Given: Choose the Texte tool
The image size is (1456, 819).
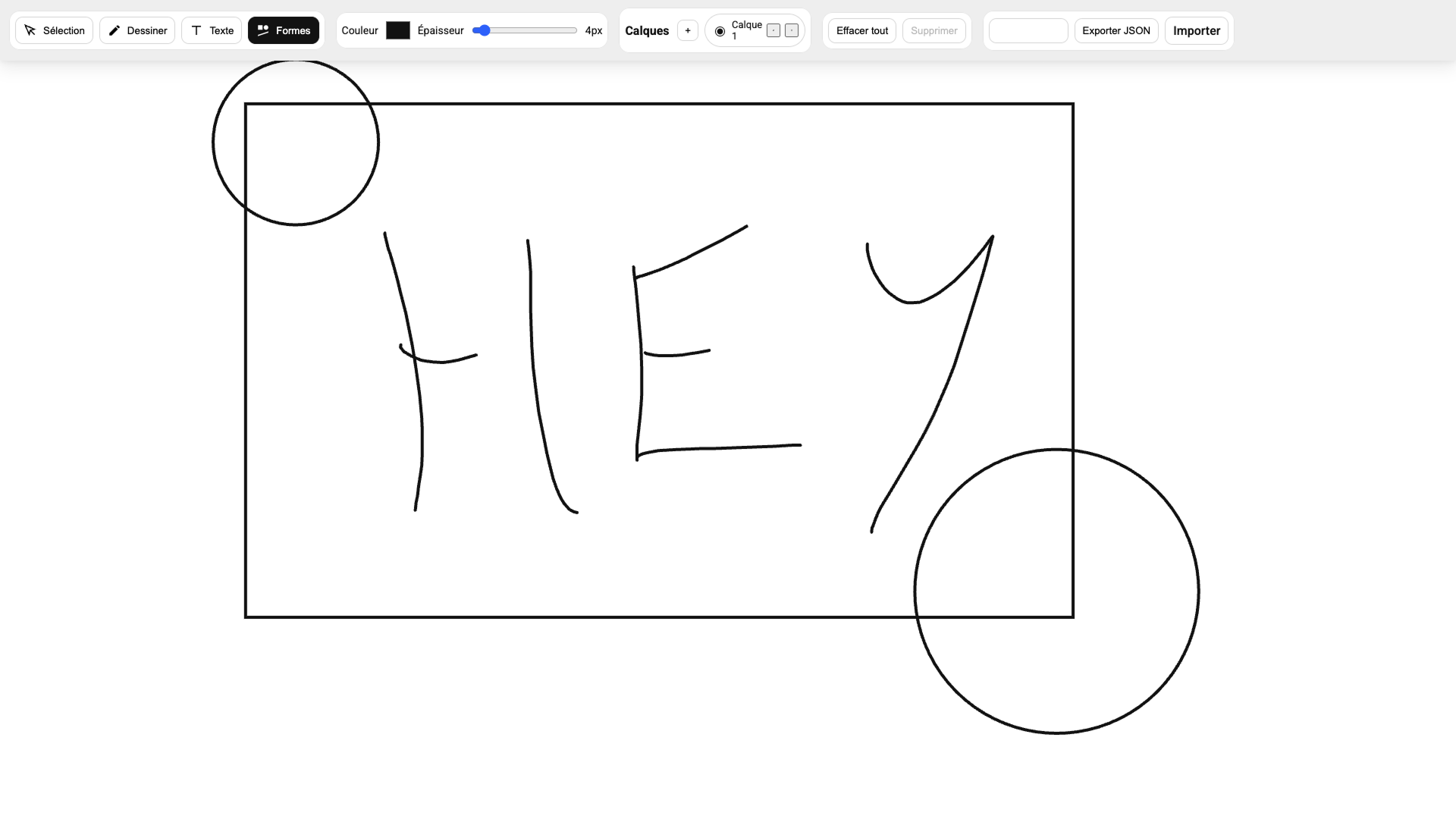Looking at the screenshot, I should coord(212,30).
